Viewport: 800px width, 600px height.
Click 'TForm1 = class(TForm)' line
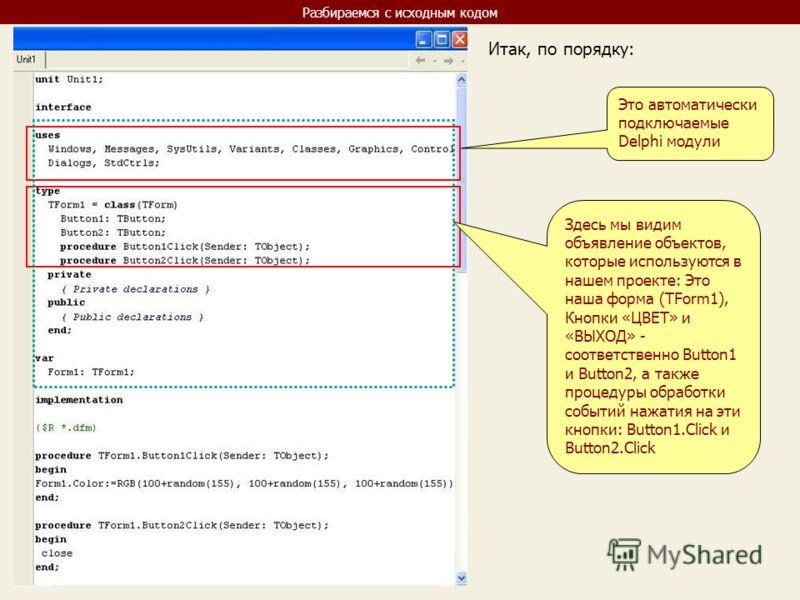tap(113, 205)
